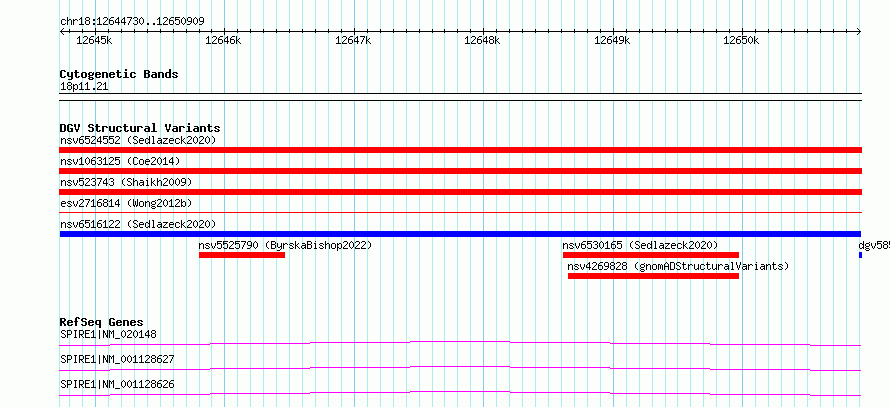890x407 pixels.
Task: Click the 12647k ruler tick label
Action: (354, 40)
